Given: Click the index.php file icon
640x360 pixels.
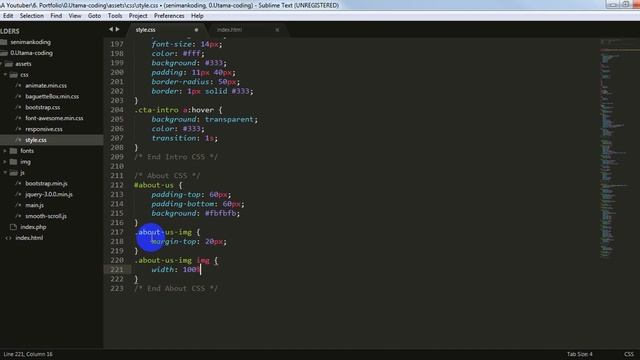Looking at the screenshot, I should 13,227.
